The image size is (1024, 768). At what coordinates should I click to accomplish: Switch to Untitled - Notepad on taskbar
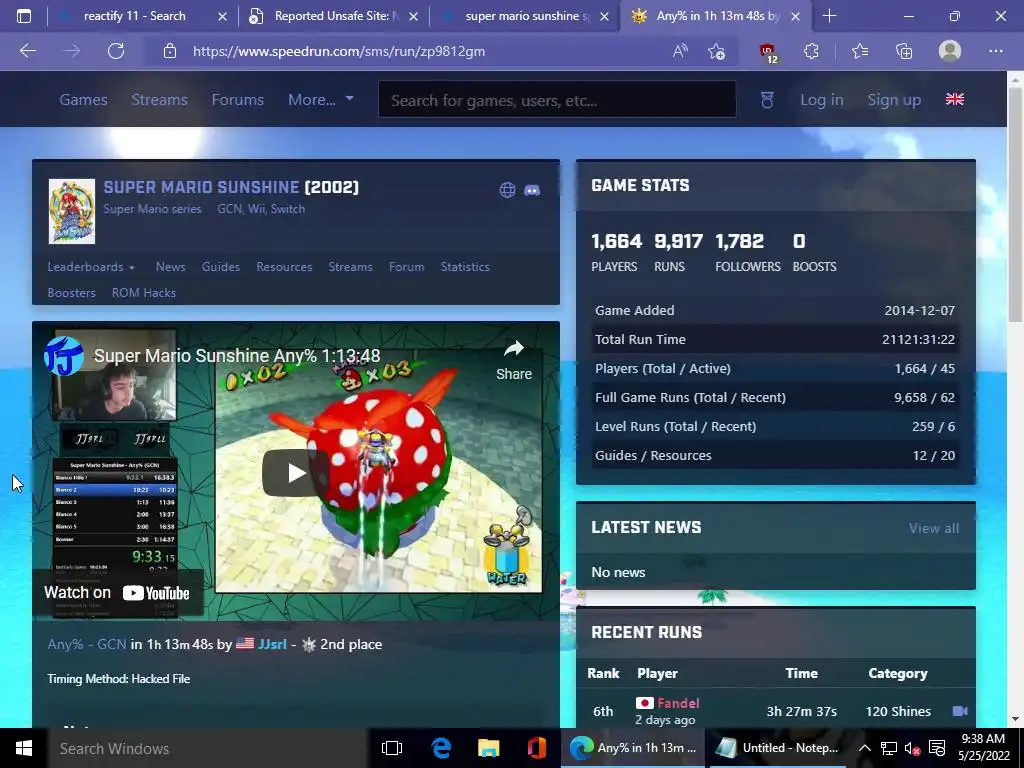click(777, 748)
